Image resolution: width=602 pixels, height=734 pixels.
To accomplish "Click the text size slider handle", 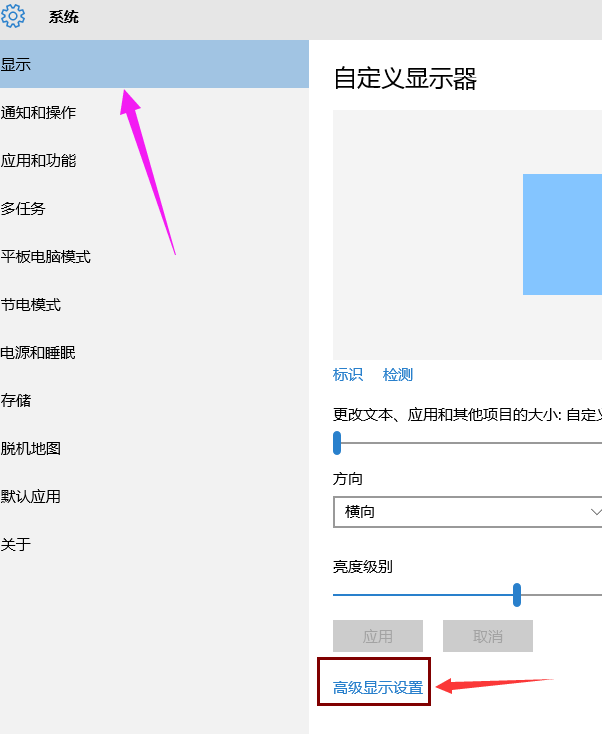I will 337,443.
